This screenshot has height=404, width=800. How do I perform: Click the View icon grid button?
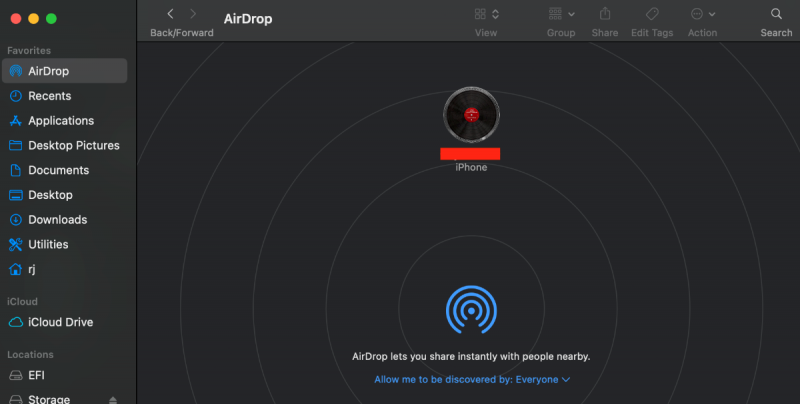coord(480,14)
